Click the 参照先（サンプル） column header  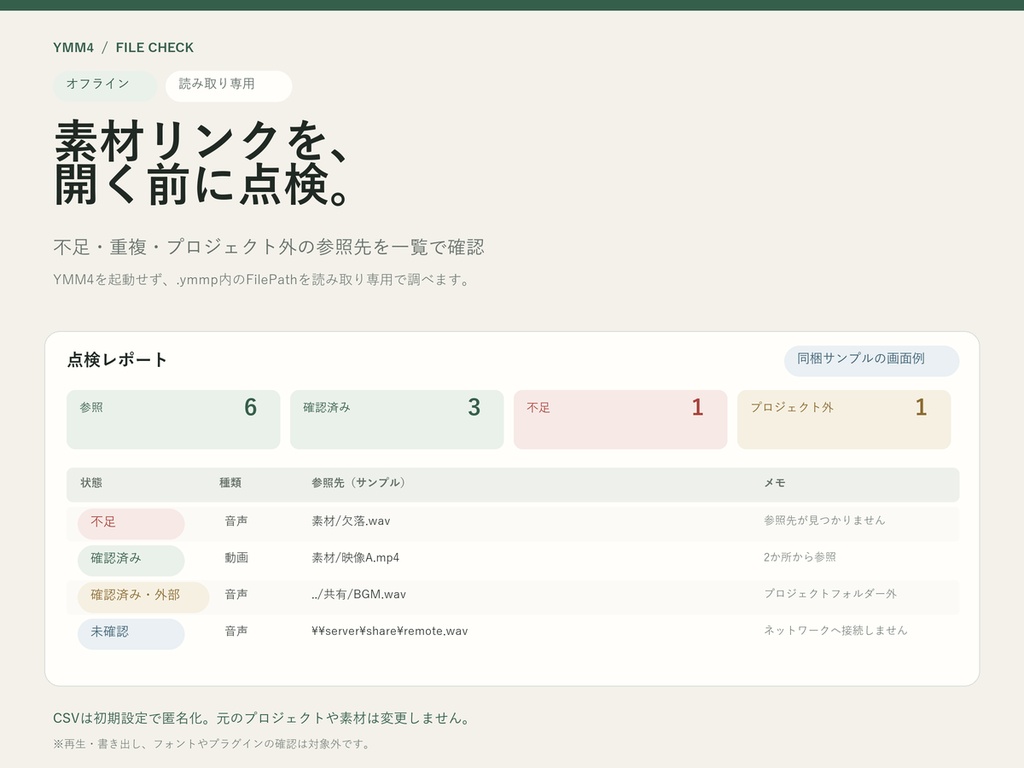click(x=359, y=483)
